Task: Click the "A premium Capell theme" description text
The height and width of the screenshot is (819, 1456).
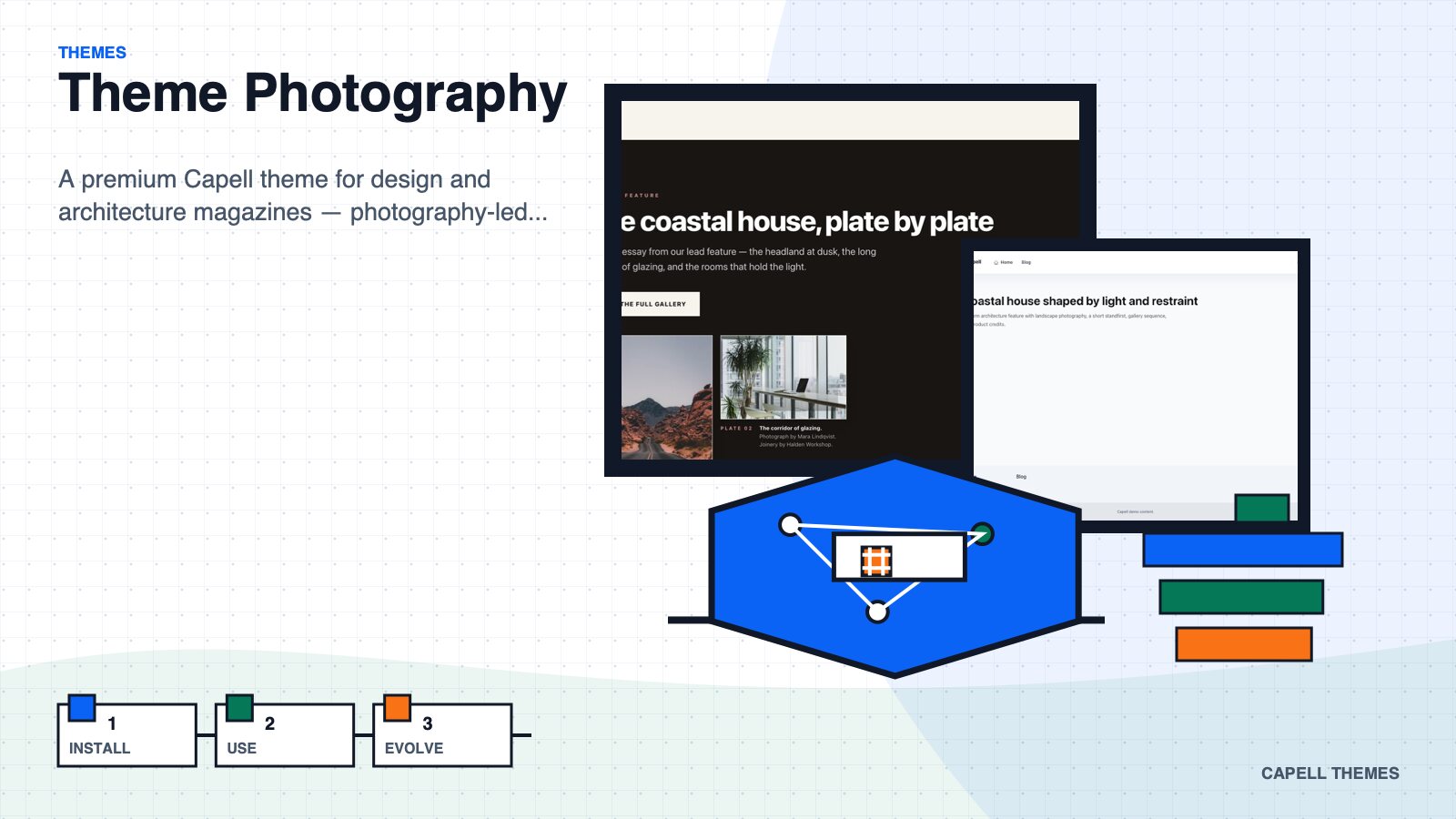Action: pos(303,196)
